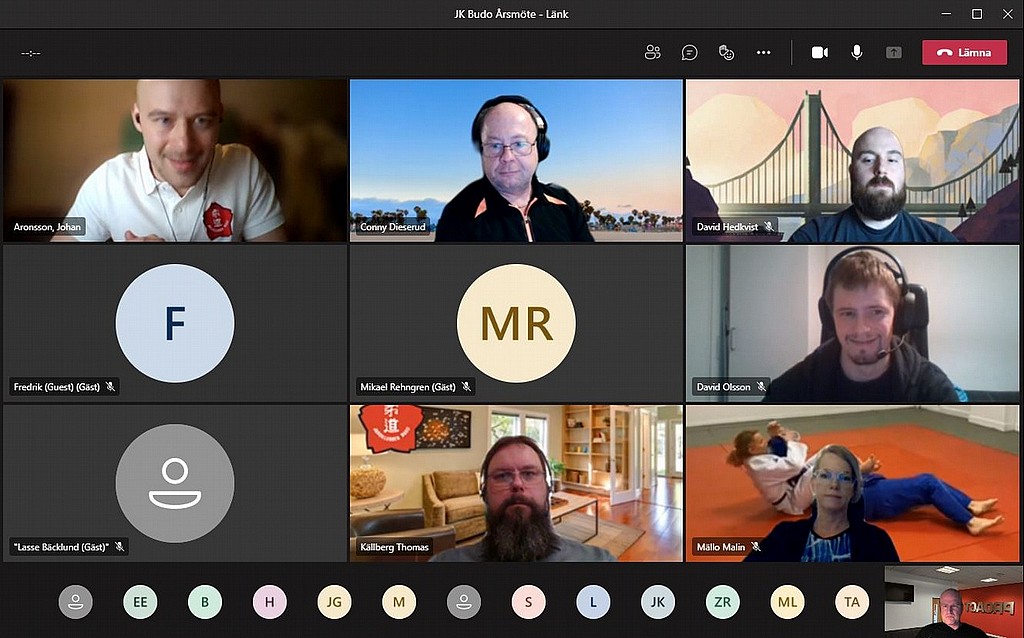Click the Conny Dieserud name label
Viewport: 1024px width, 638px height.
tap(392, 227)
